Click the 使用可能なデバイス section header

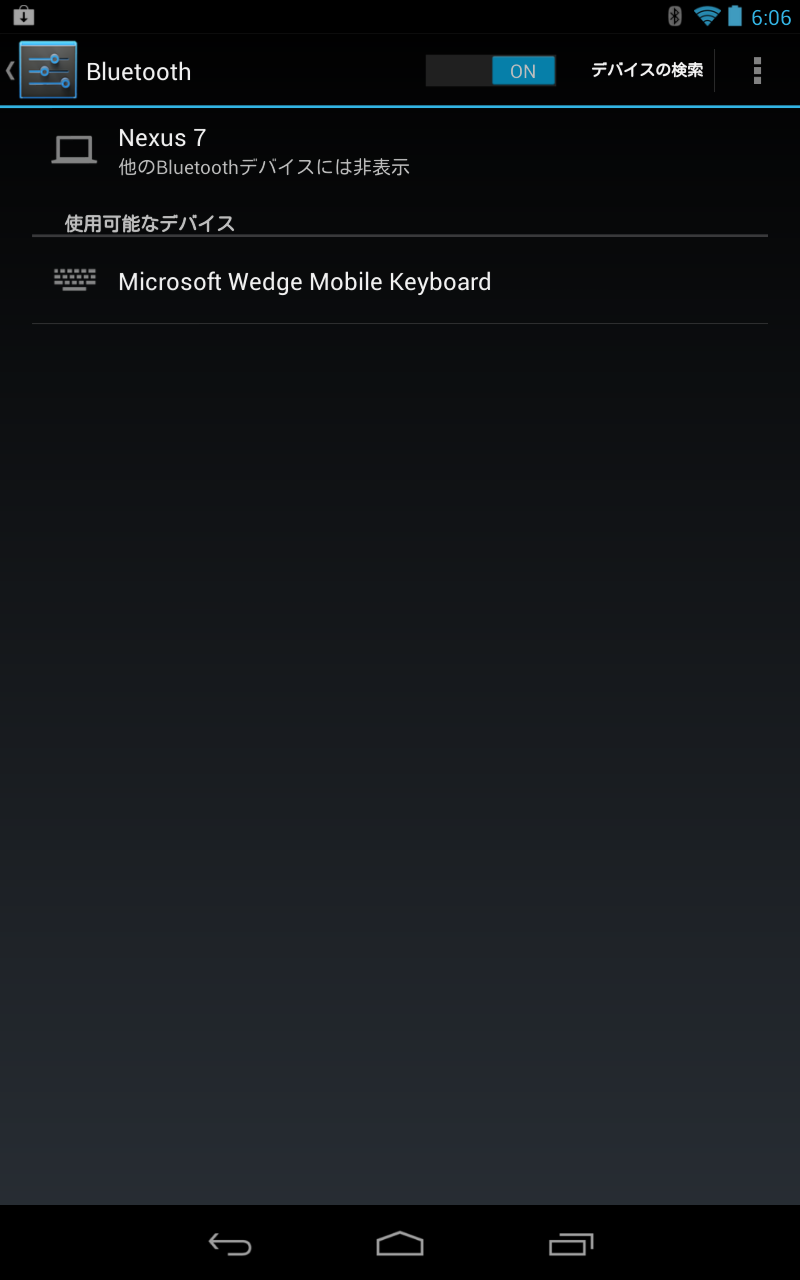click(x=150, y=223)
